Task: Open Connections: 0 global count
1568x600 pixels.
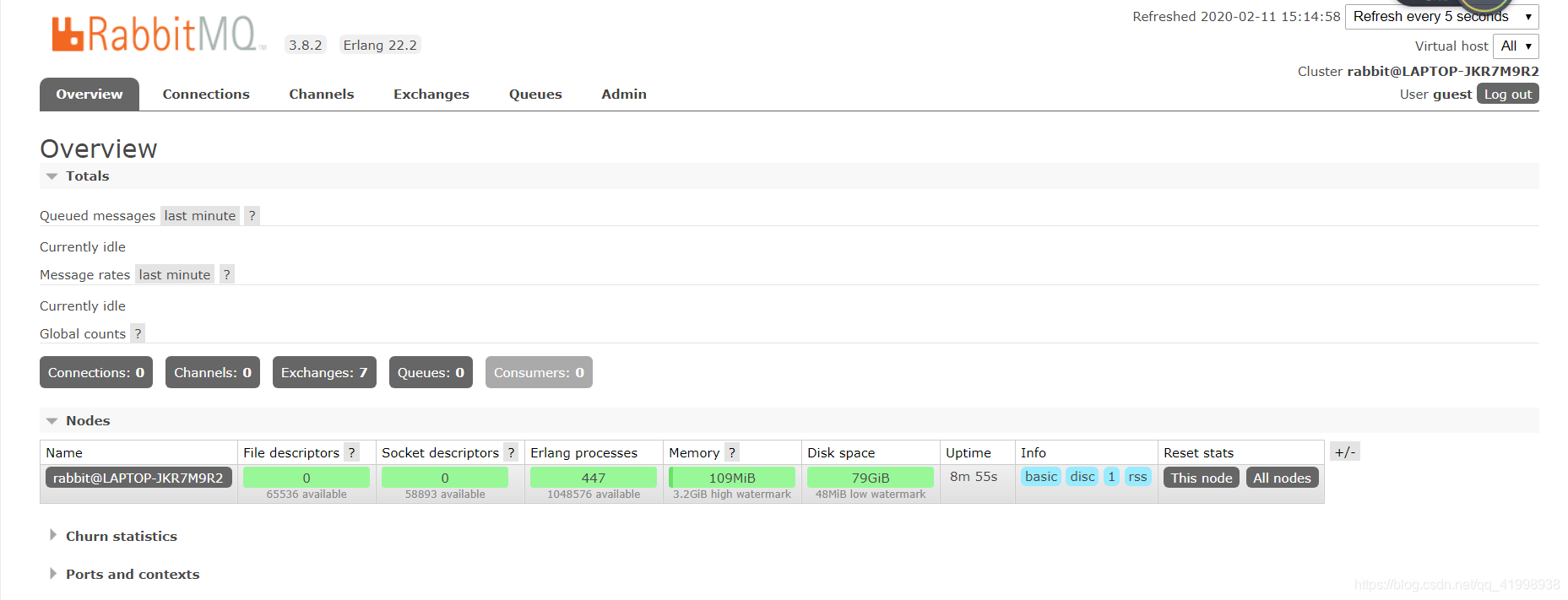Action: pyautogui.click(x=96, y=372)
